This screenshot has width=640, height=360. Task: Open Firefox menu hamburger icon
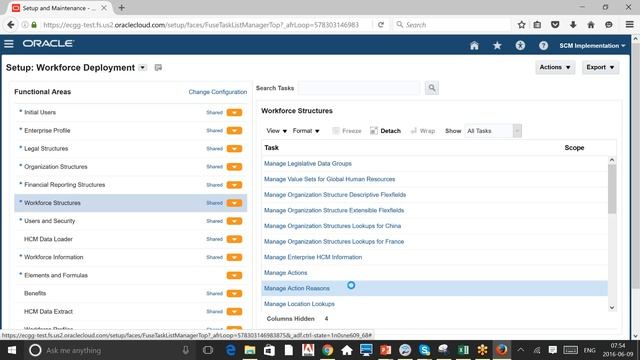click(629, 25)
